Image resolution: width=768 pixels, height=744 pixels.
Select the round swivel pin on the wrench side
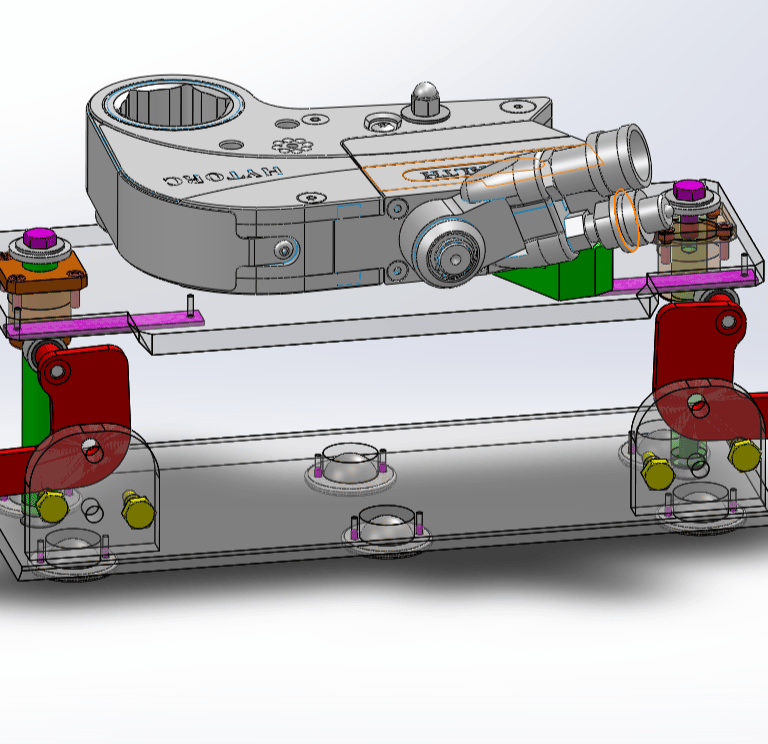[450, 254]
